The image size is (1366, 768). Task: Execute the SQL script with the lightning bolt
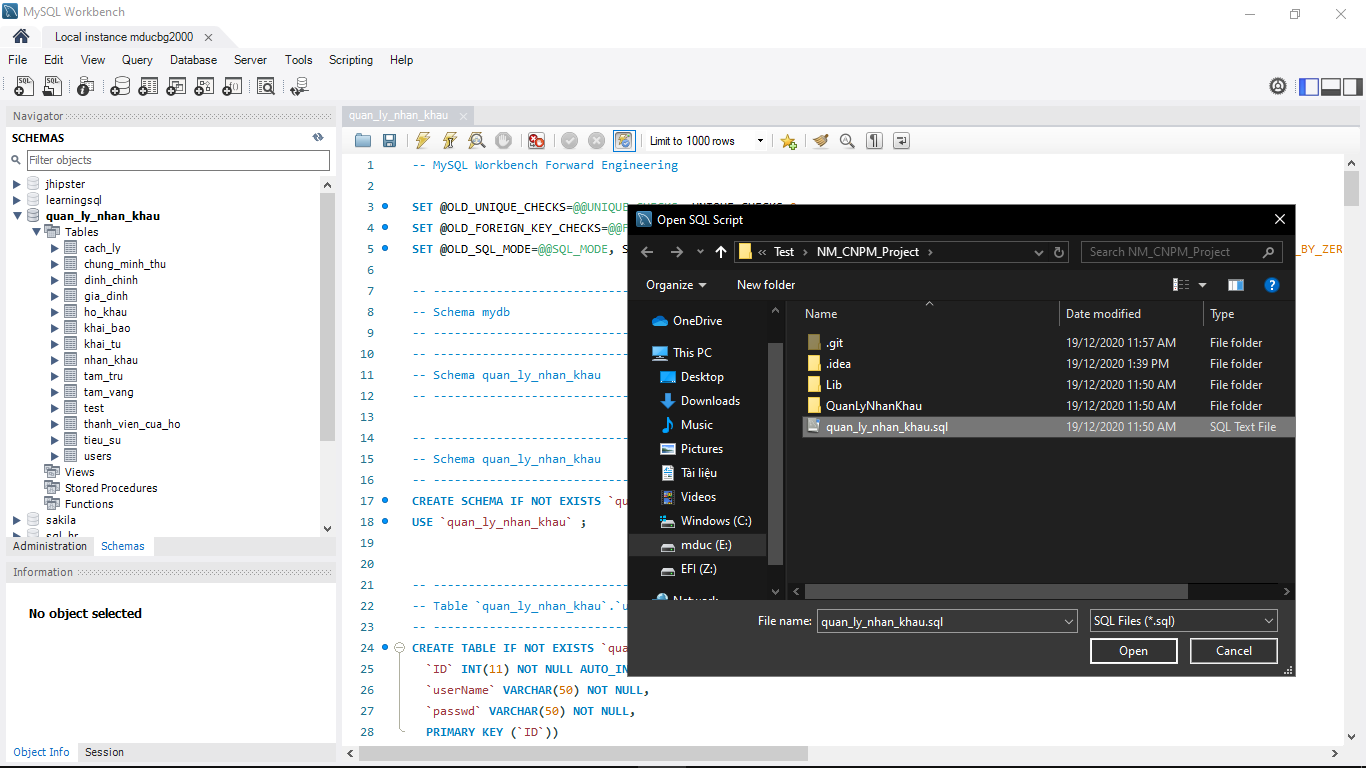pyautogui.click(x=421, y=140)
